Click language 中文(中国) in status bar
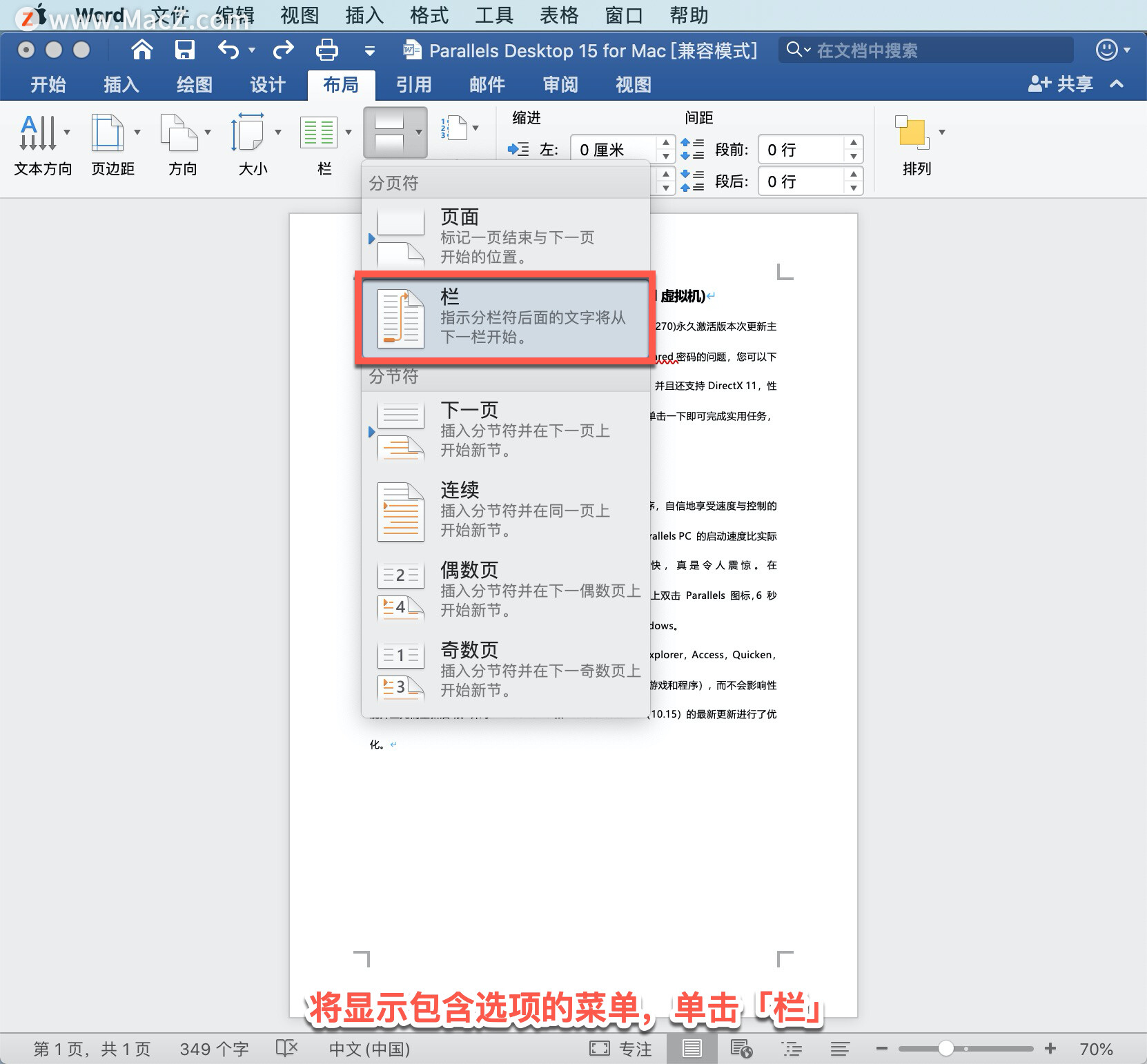 (369, 1049)
